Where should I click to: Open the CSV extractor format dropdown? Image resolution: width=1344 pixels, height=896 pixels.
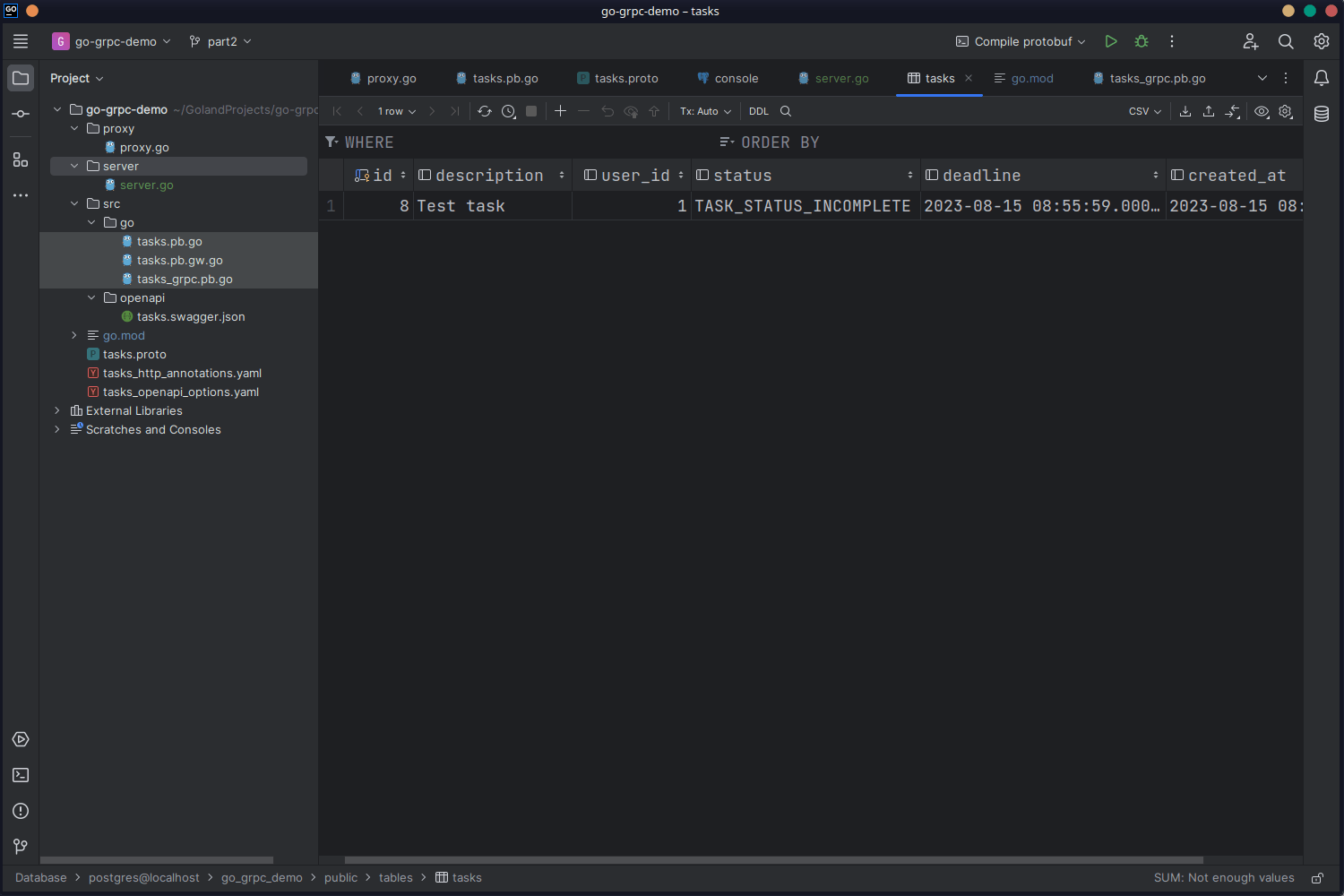click(1144, 111)
